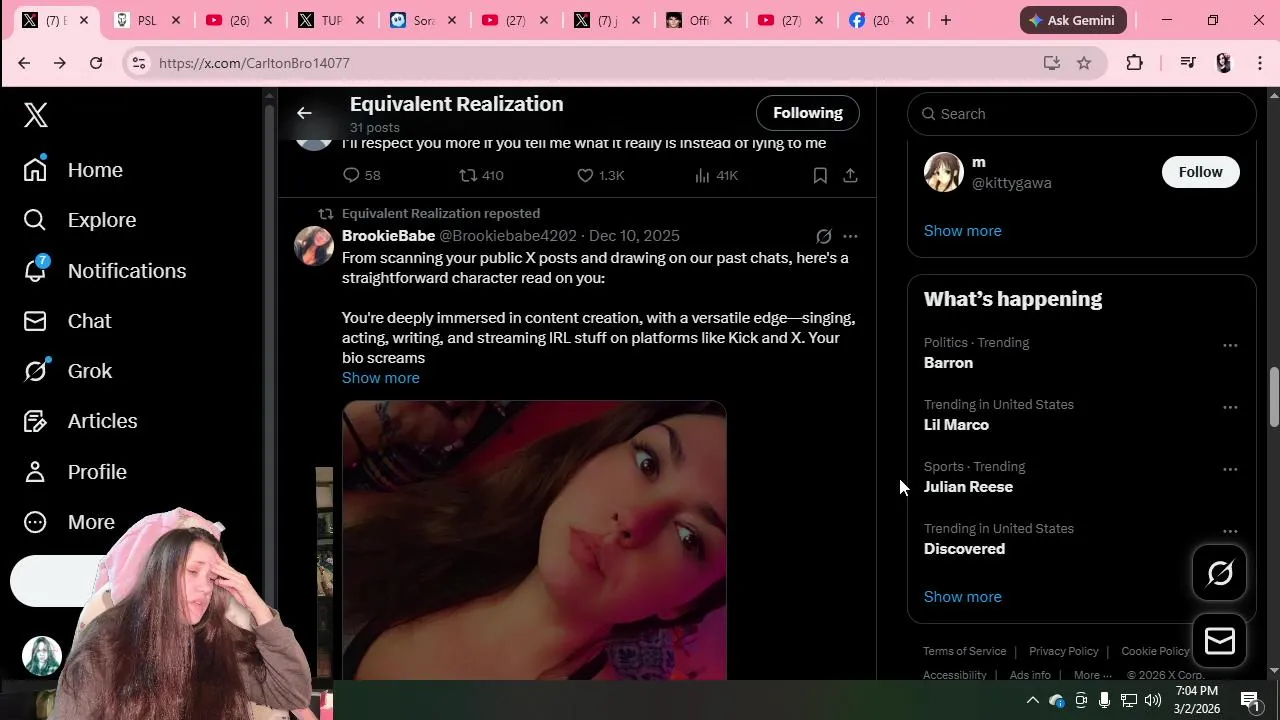Bookmark the post with 58 replies
This screenshot has height=720, width=1280.
point(820,175)
